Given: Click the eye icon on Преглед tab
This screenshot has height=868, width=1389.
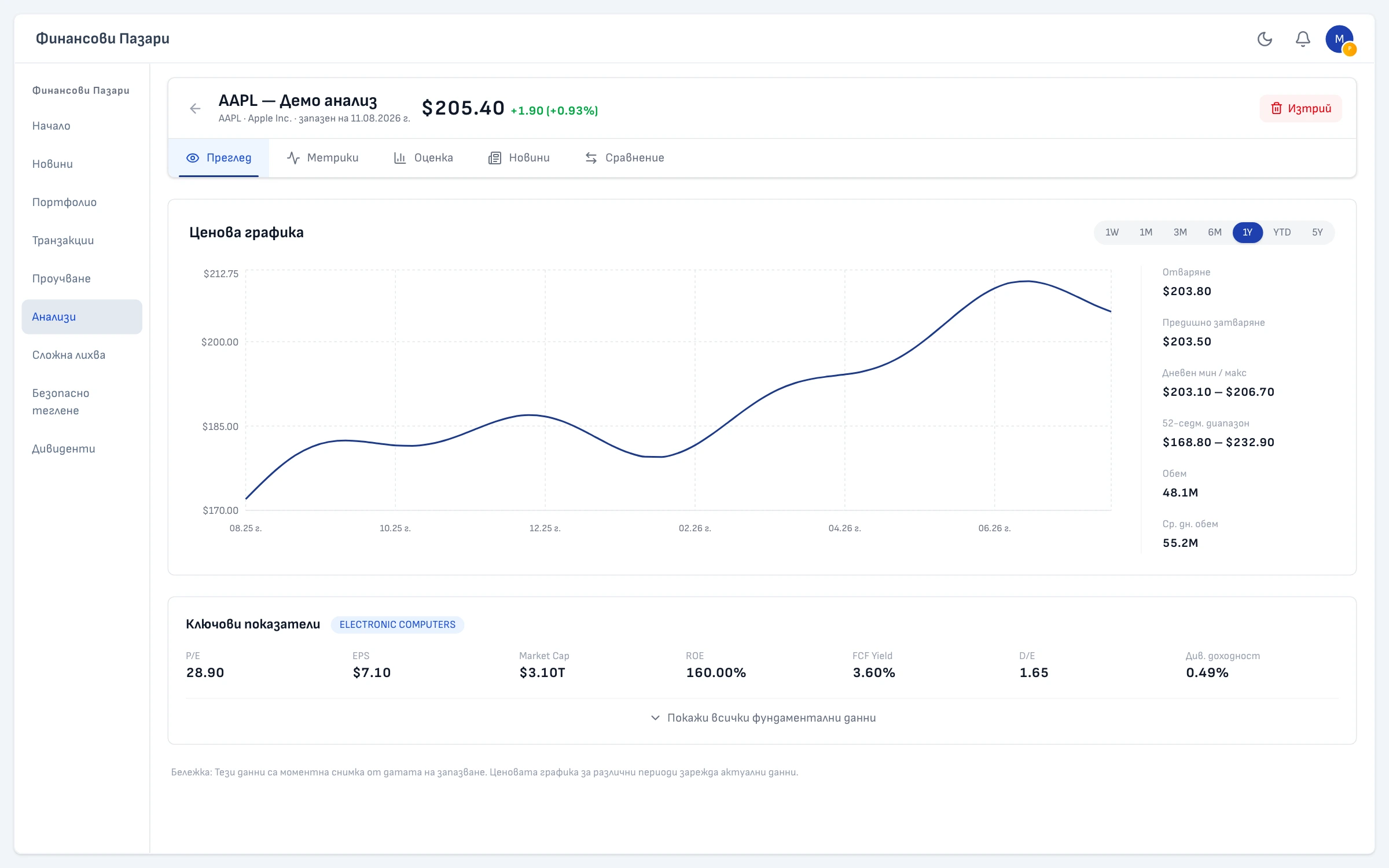Looking at the screenshot, I should pyautogui.click(x=193, y=158).
